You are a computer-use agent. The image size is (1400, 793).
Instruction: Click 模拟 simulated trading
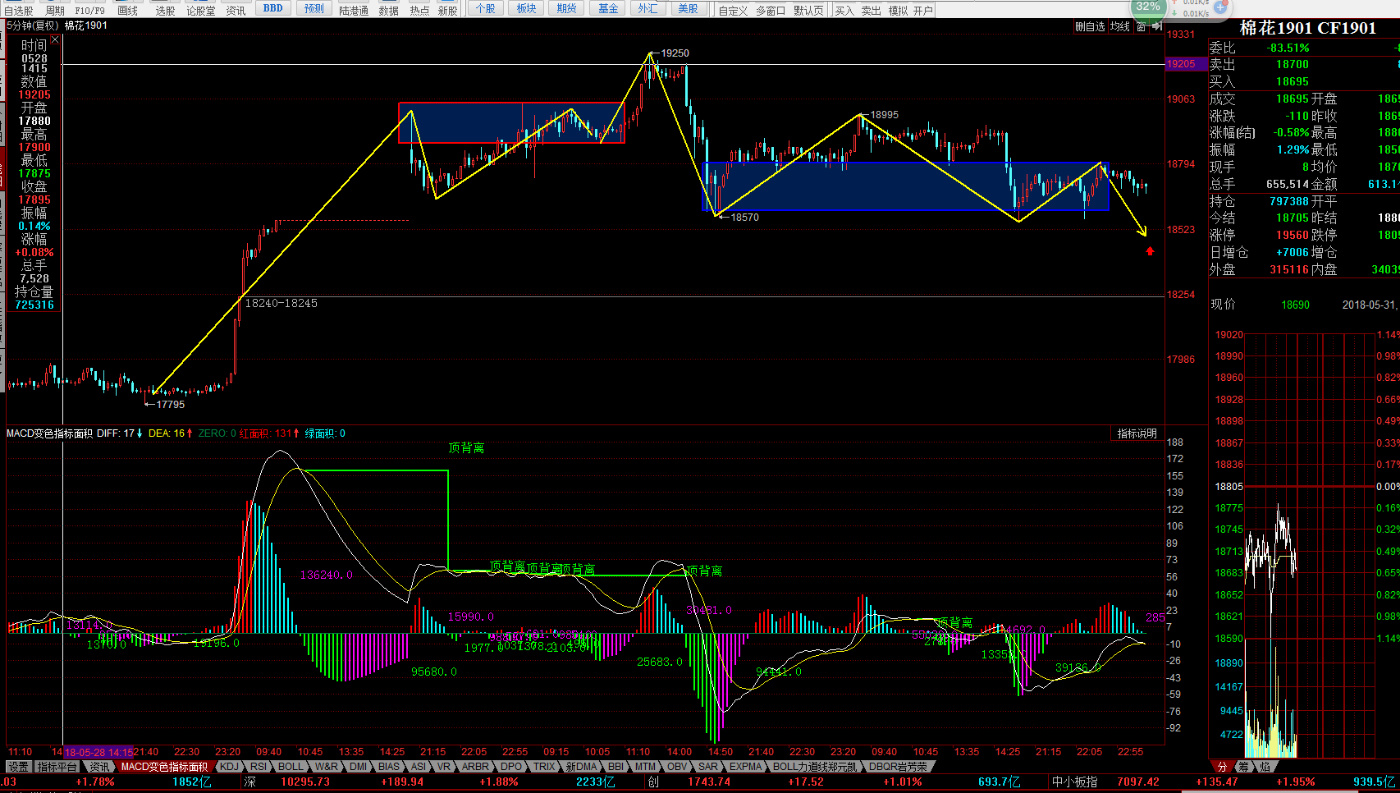tap(898, 10)
